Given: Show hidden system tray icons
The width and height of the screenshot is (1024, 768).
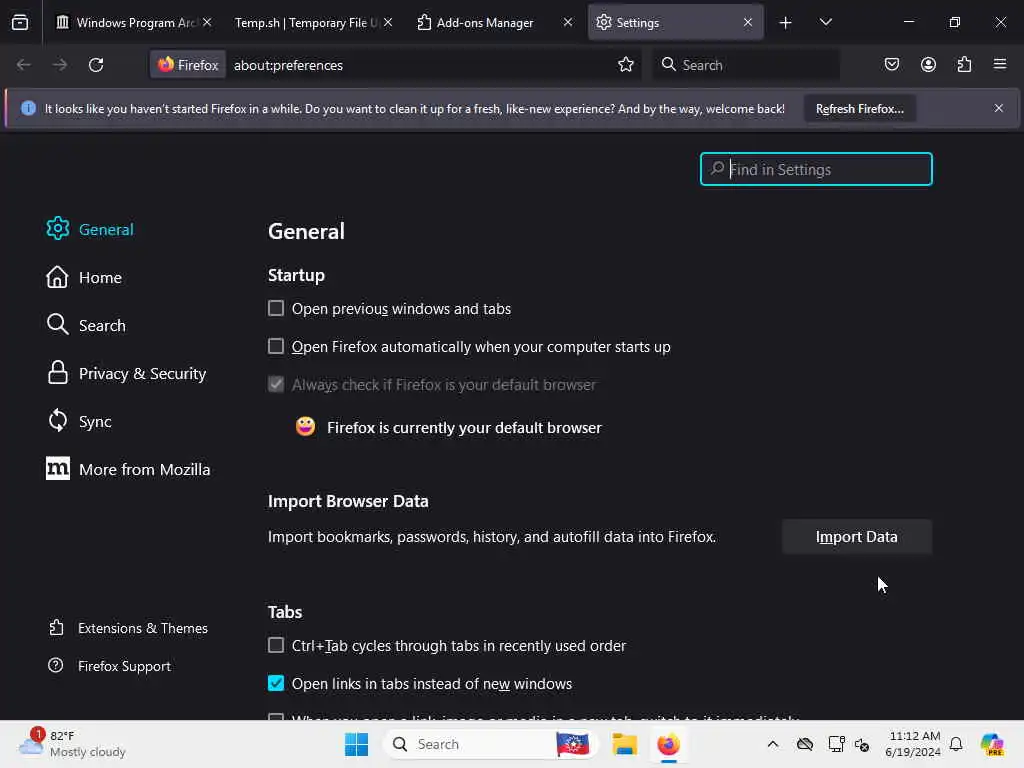Looking at the screenshot, I should [773, 744].
